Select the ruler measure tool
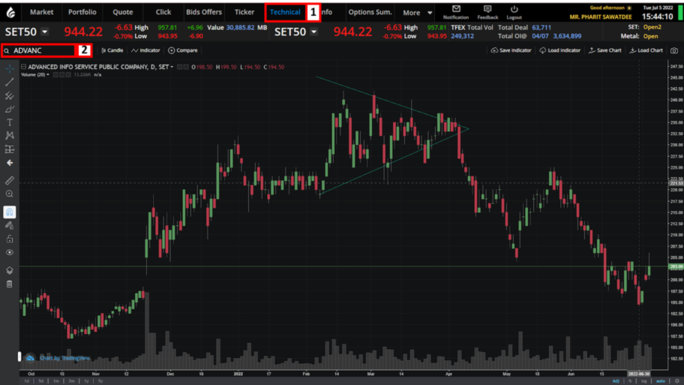Viewport: 684px width, 385px height. click(x=10, y=180)
